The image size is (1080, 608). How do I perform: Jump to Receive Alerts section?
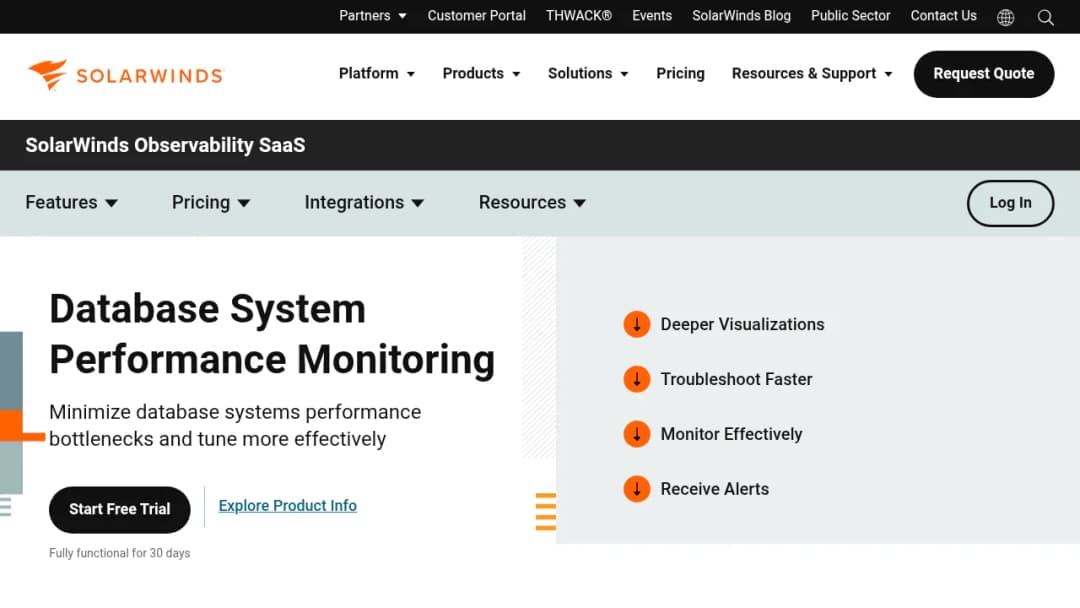[715, 489]
